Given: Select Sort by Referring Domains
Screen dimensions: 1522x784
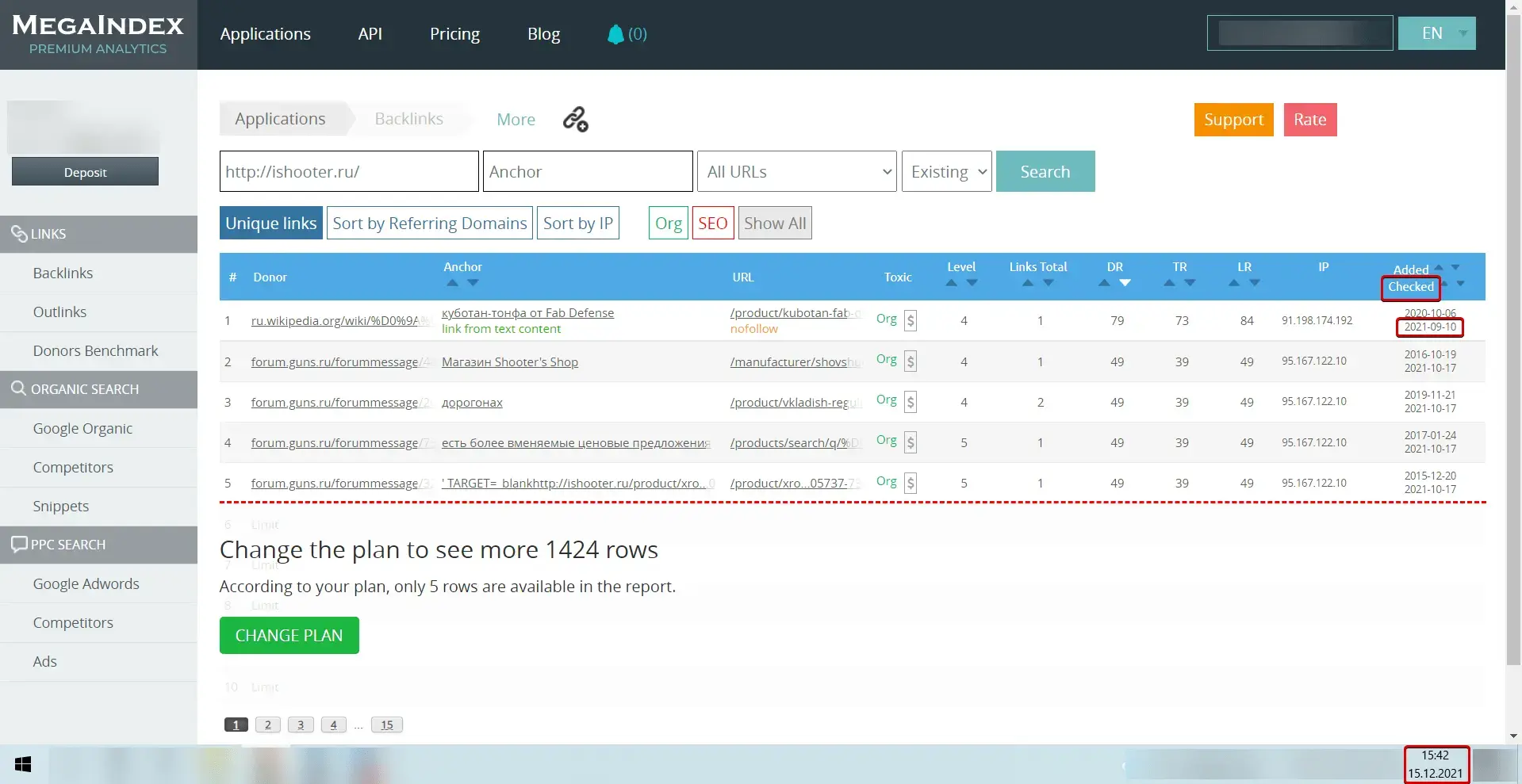Looking at the screenshot, I should pyautogui.click(x=430, y=224).
